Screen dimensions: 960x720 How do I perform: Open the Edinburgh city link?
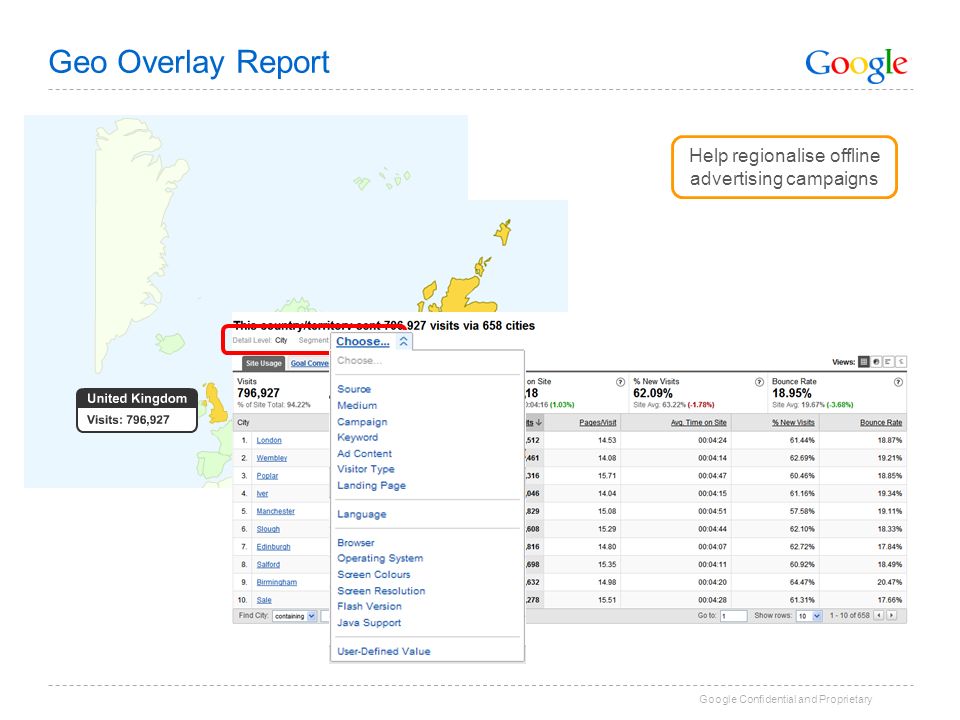(273, 547)
